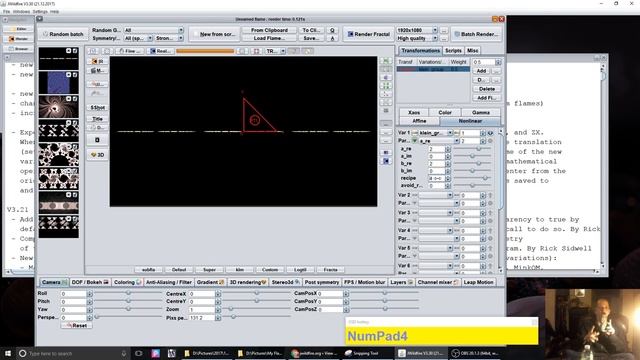Click the 3D button in left tool column

(x=98, y=155)
